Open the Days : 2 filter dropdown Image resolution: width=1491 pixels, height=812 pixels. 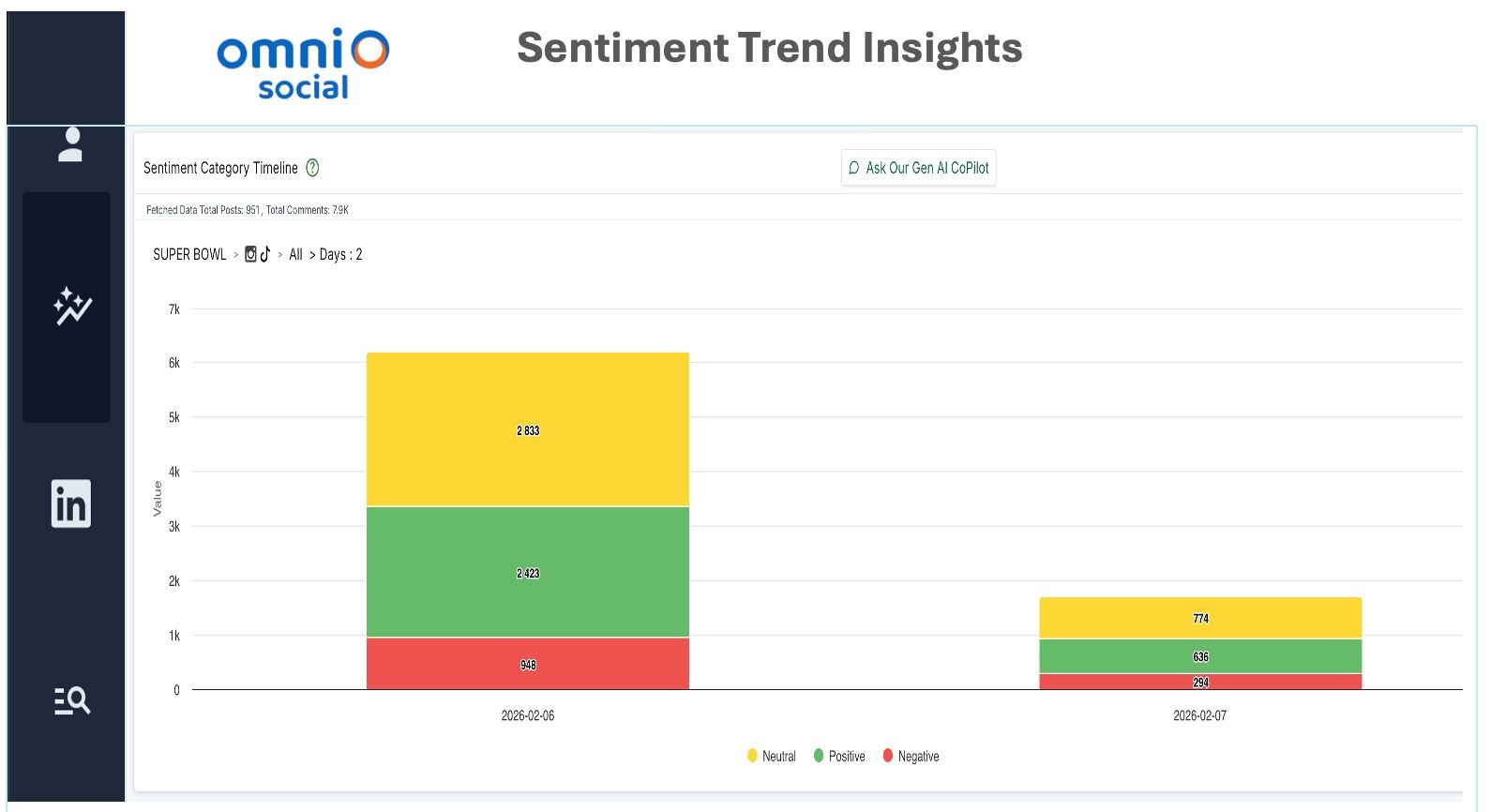[342, 253]
